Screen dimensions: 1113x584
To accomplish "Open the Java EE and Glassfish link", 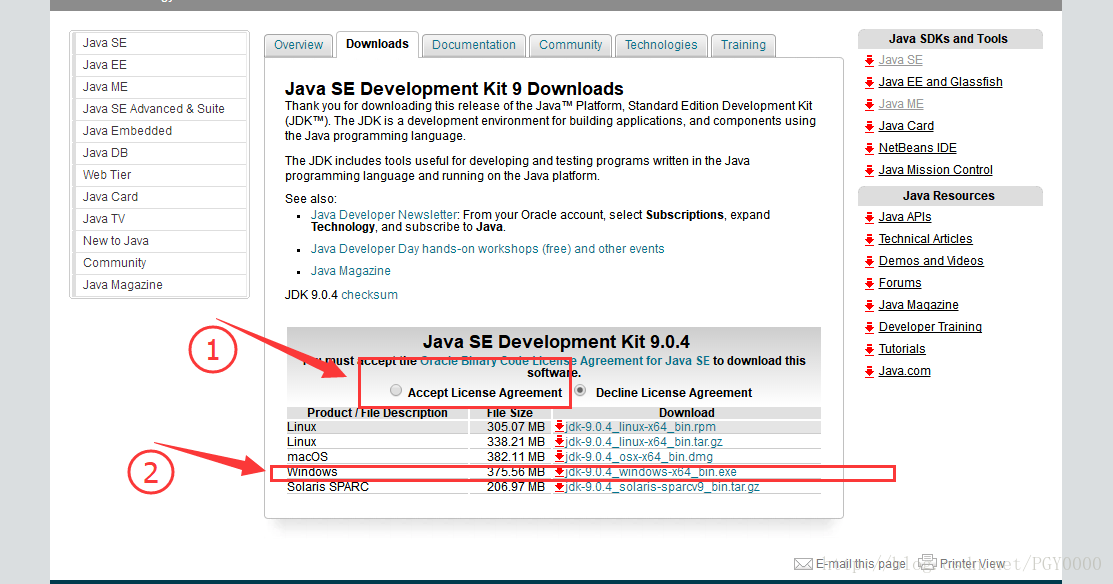I will point(941,82).
